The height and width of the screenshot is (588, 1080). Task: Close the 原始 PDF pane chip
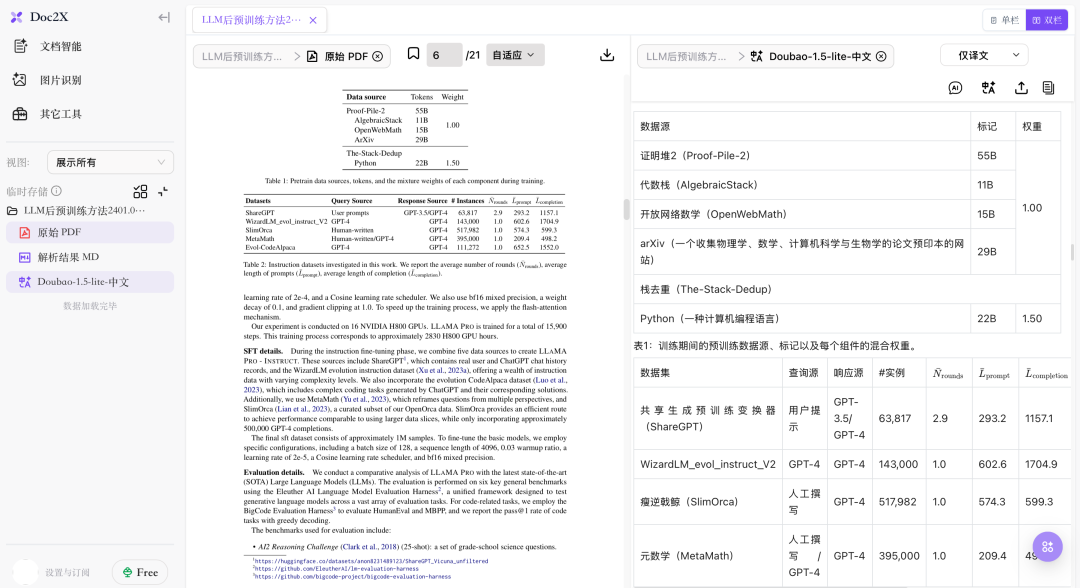pos(378,56)
